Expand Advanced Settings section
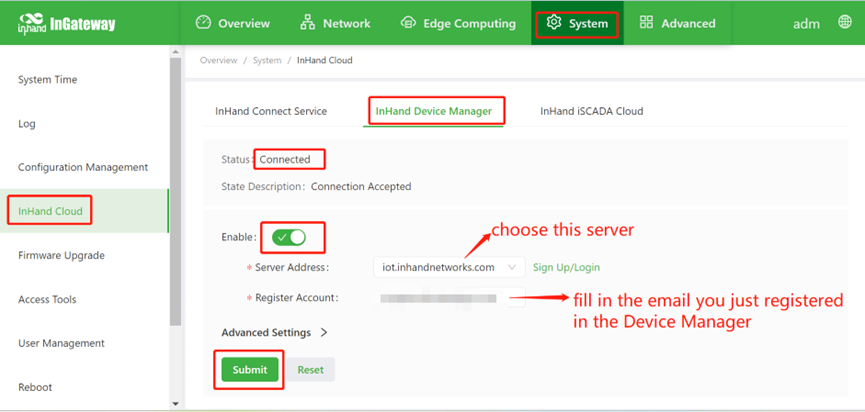 274,333
